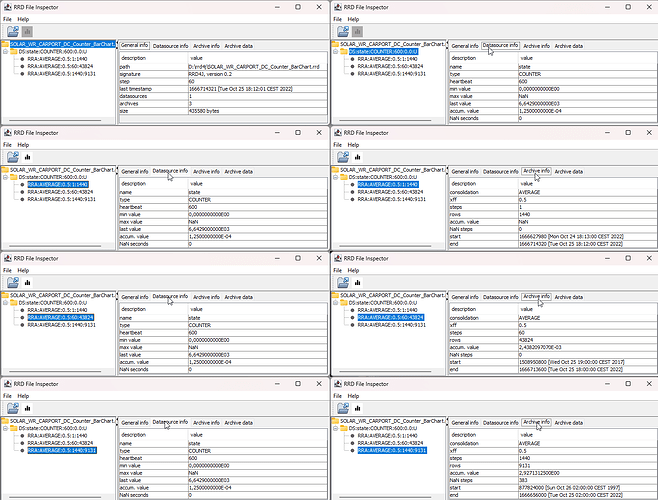Open Help menu in window showing end 1666656000
Screen dimensions: 658x500
(x=353, y=396)
